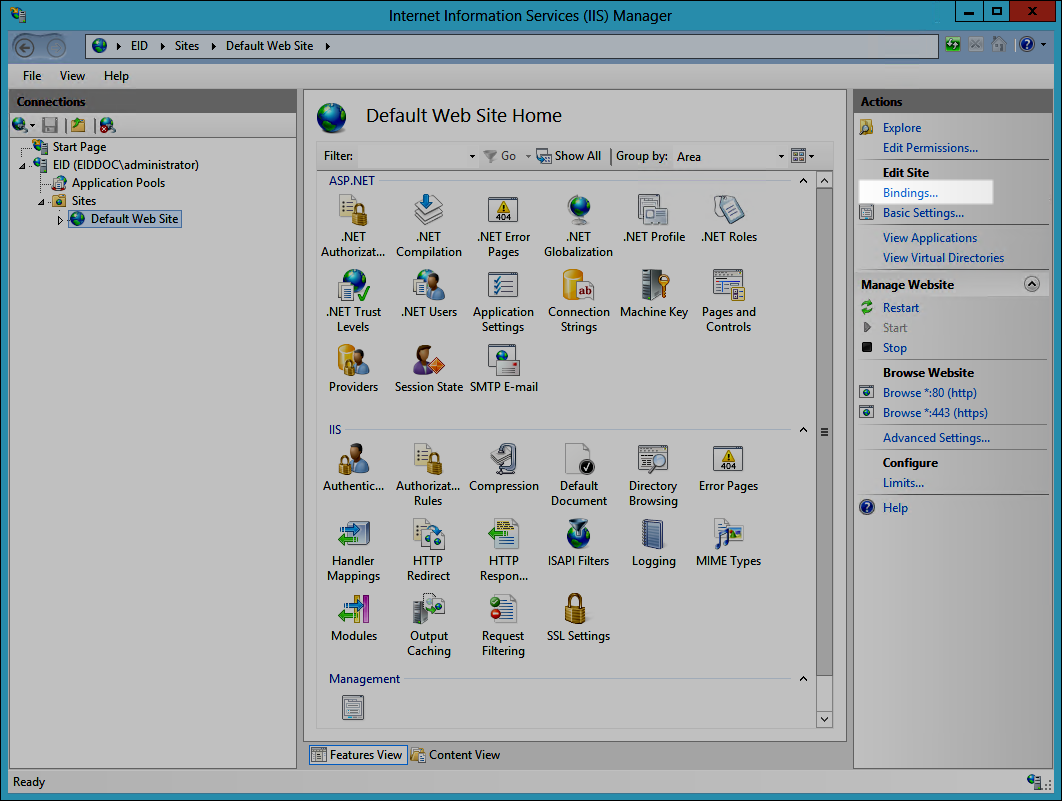
Task: Click Show All in filter bar
Action: pos(569,156)
